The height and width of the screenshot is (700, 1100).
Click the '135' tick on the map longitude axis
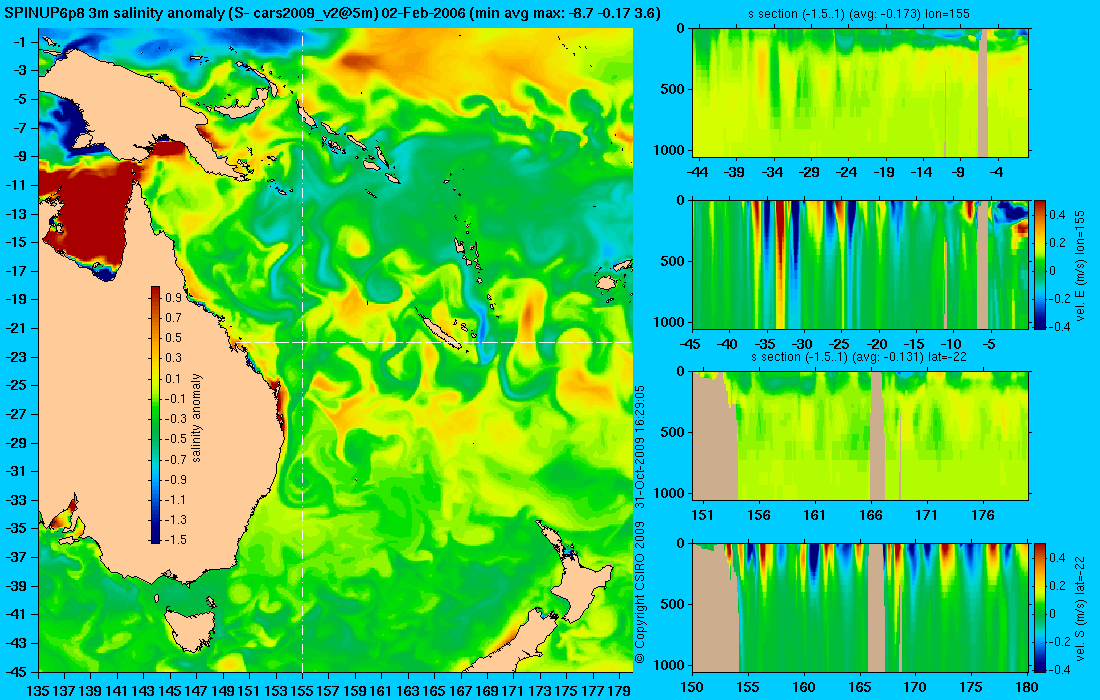click(x=37, y=691)
